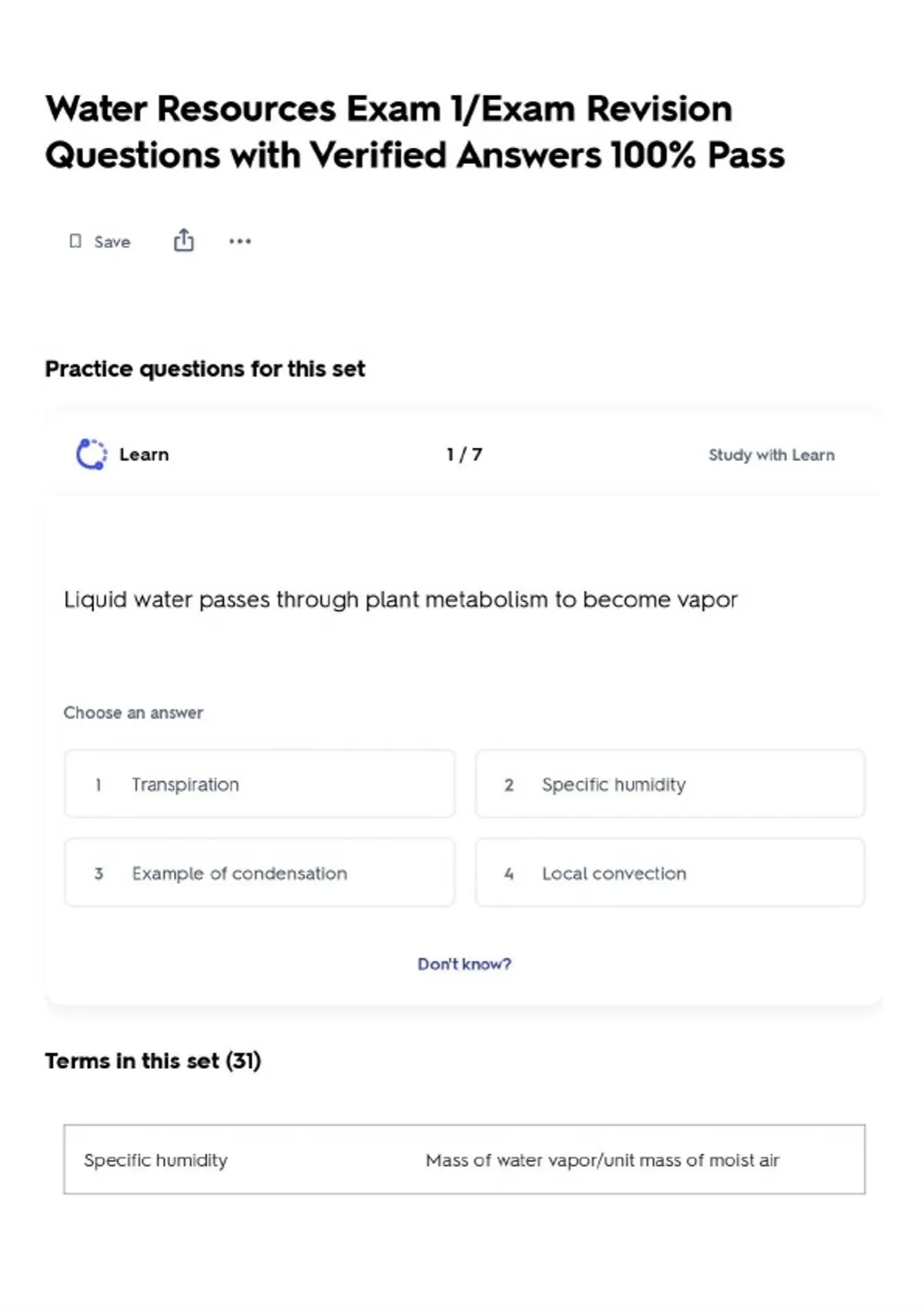Open the three-dots more options menu

[239, 241]
